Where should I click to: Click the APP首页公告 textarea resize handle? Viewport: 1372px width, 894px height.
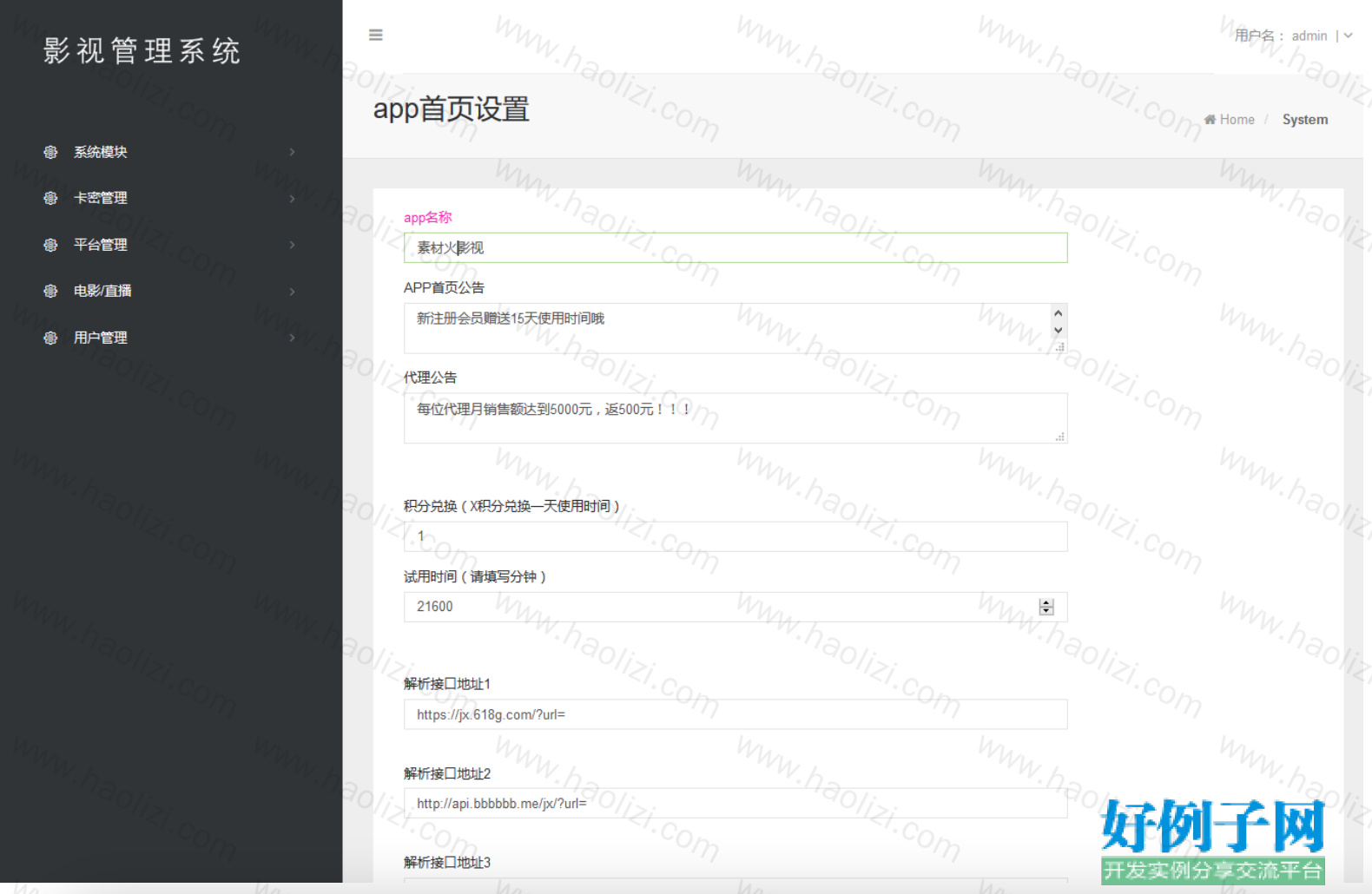pos(1060,346)
